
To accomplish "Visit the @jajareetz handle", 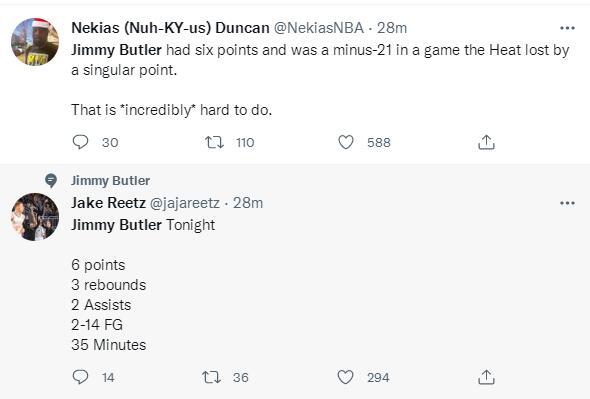I will [185, 203].
